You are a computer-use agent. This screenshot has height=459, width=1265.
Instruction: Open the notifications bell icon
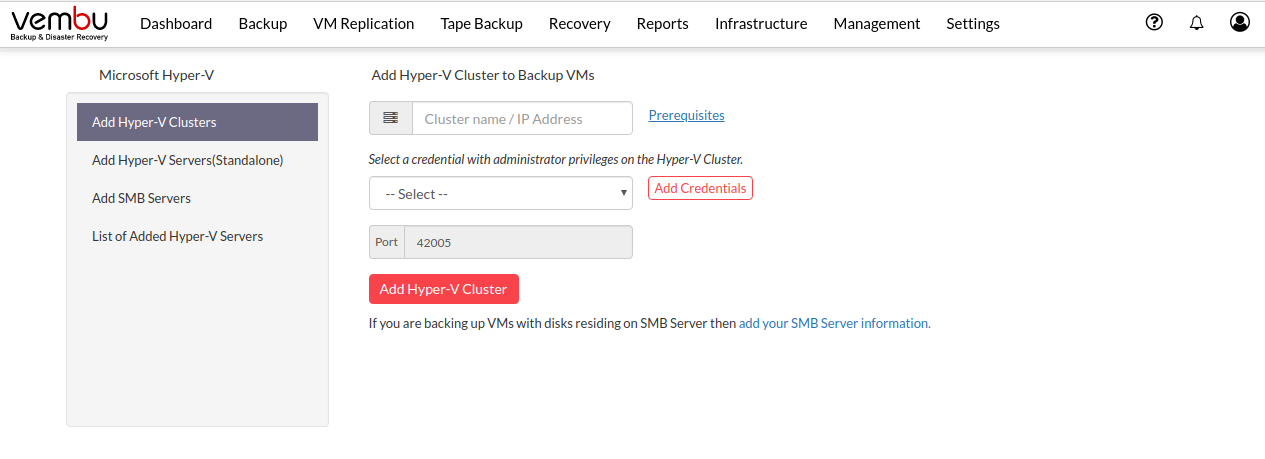click(x=1196, y=23)
